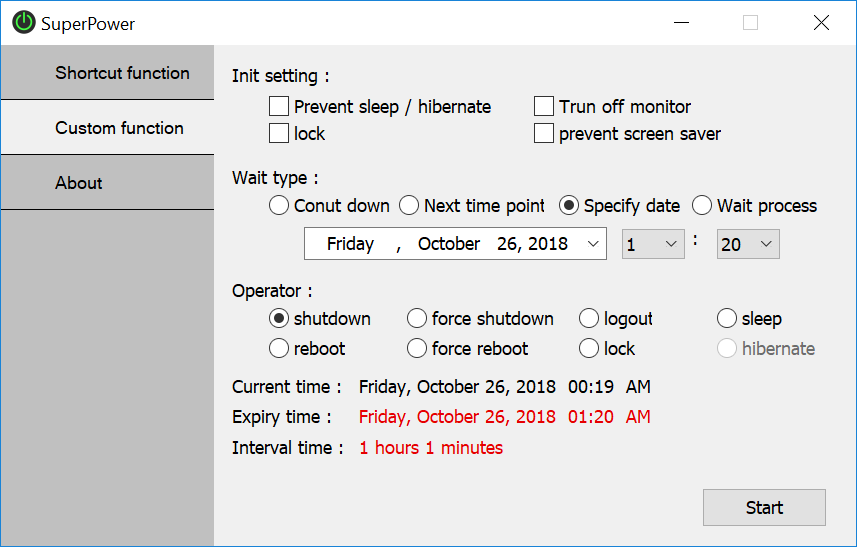Close the SuperPower window

821,23
